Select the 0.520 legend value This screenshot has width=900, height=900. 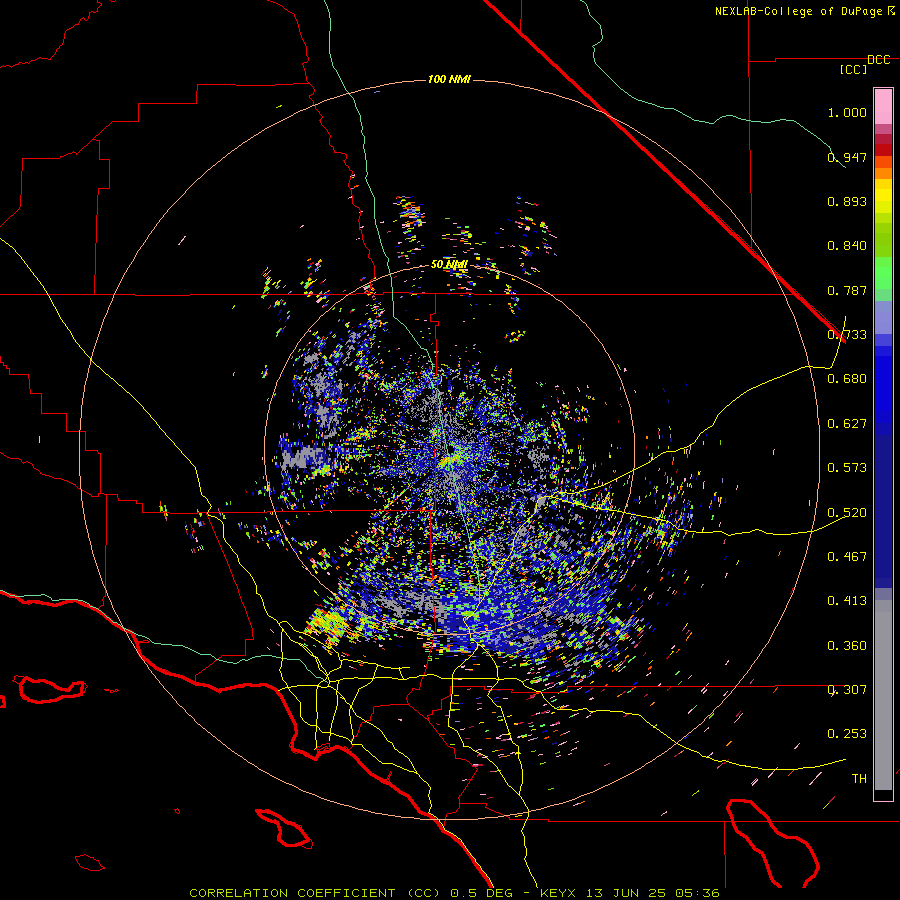[x=847, y=512]
